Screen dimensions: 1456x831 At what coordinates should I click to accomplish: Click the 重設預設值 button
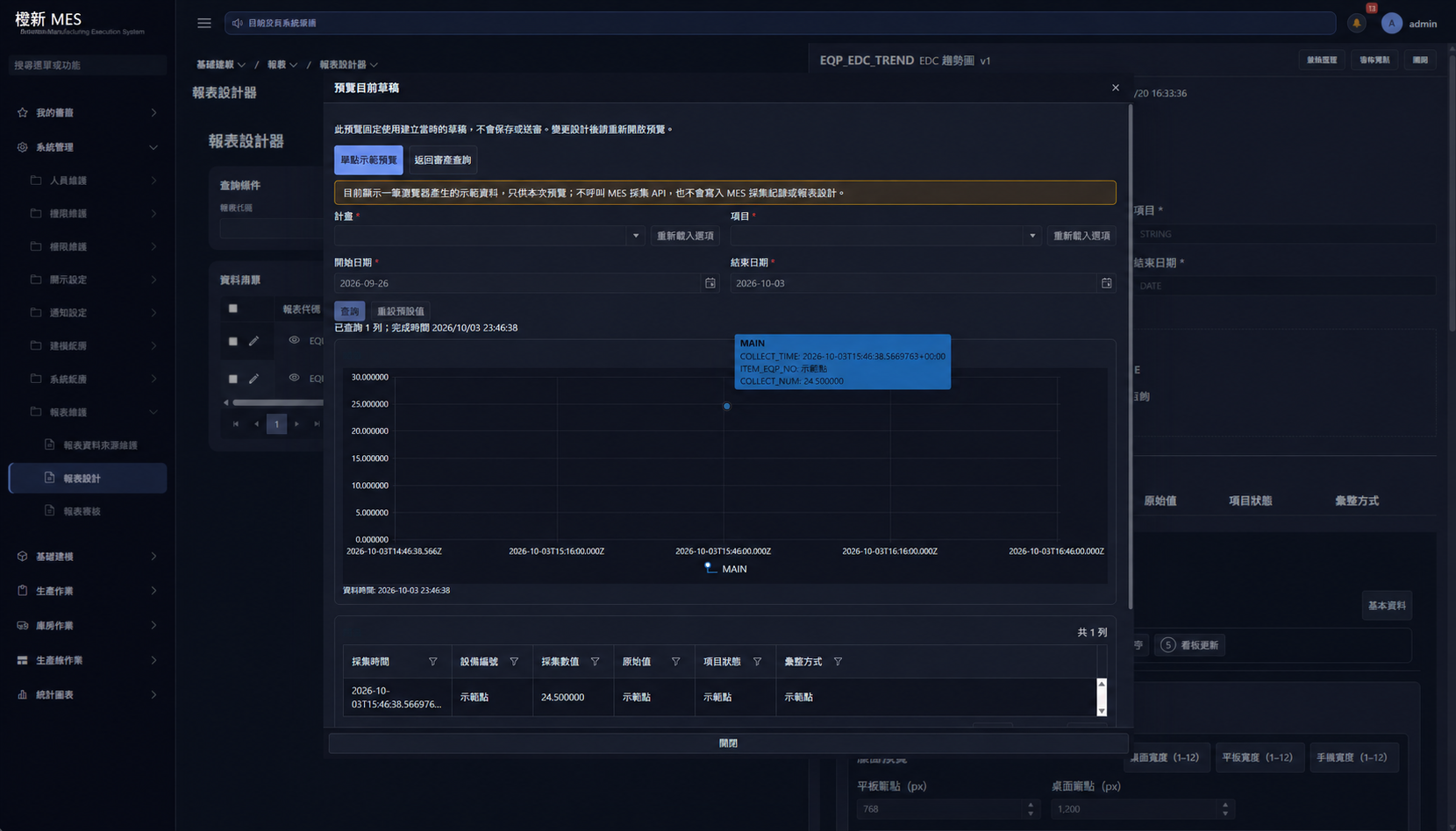click(400, 311)
